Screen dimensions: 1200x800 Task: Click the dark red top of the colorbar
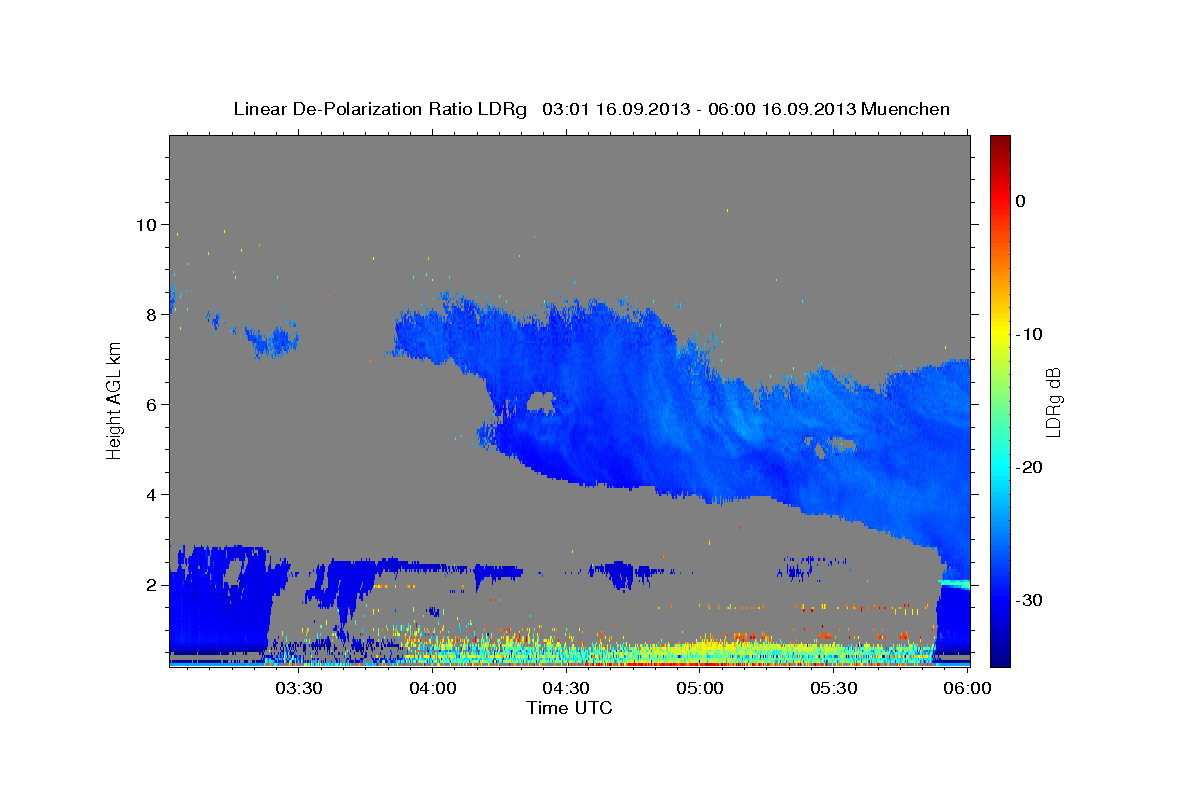[x=1000, y=145]
